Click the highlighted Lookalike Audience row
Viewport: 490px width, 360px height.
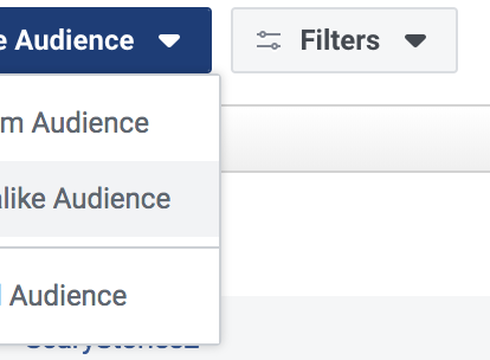point(110,199)
